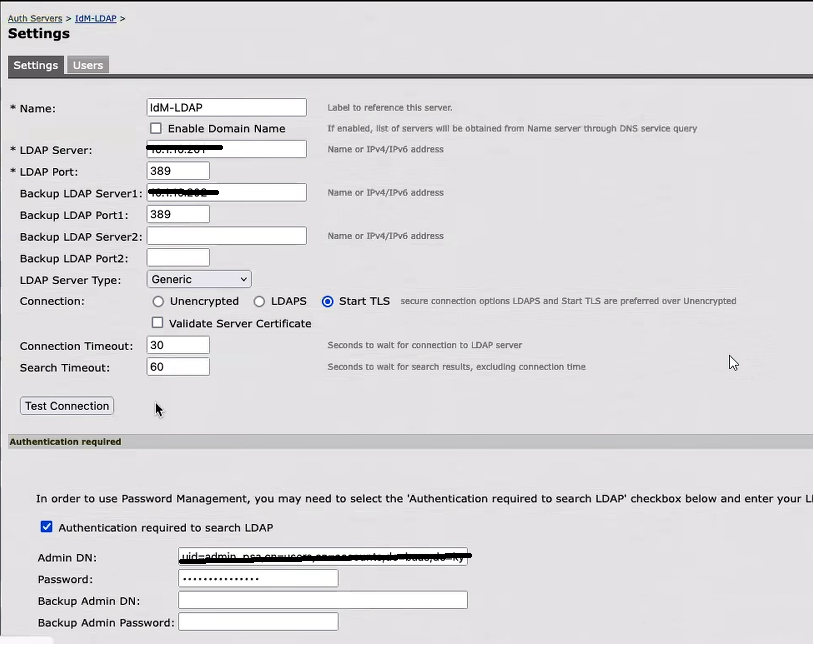The height and width of the screenshot is (651, 814).
Task: Edit the Search Timeout field
Action: (178, 366)
